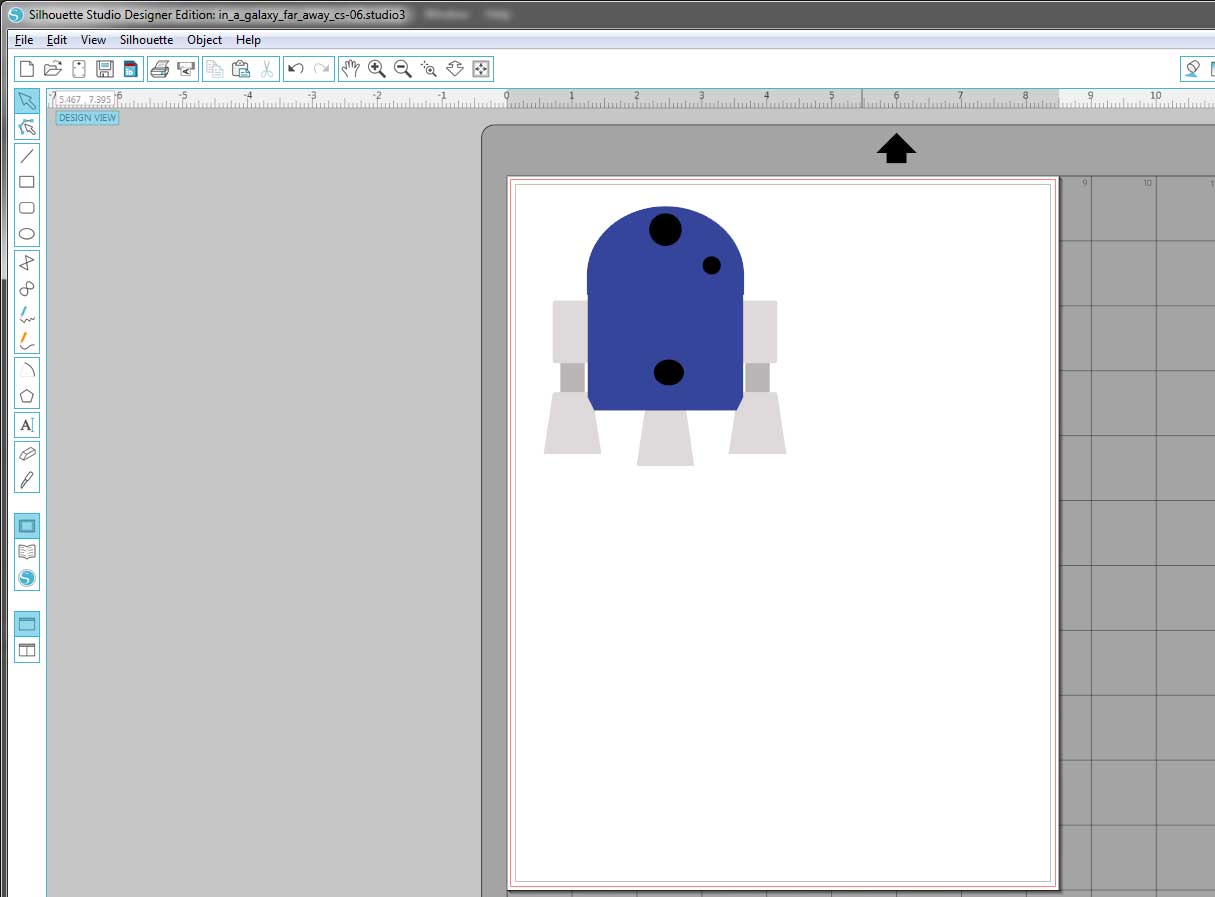Click the Zoom In magnifier icon
Viewport: 1215px width, 897px height.
377,69
